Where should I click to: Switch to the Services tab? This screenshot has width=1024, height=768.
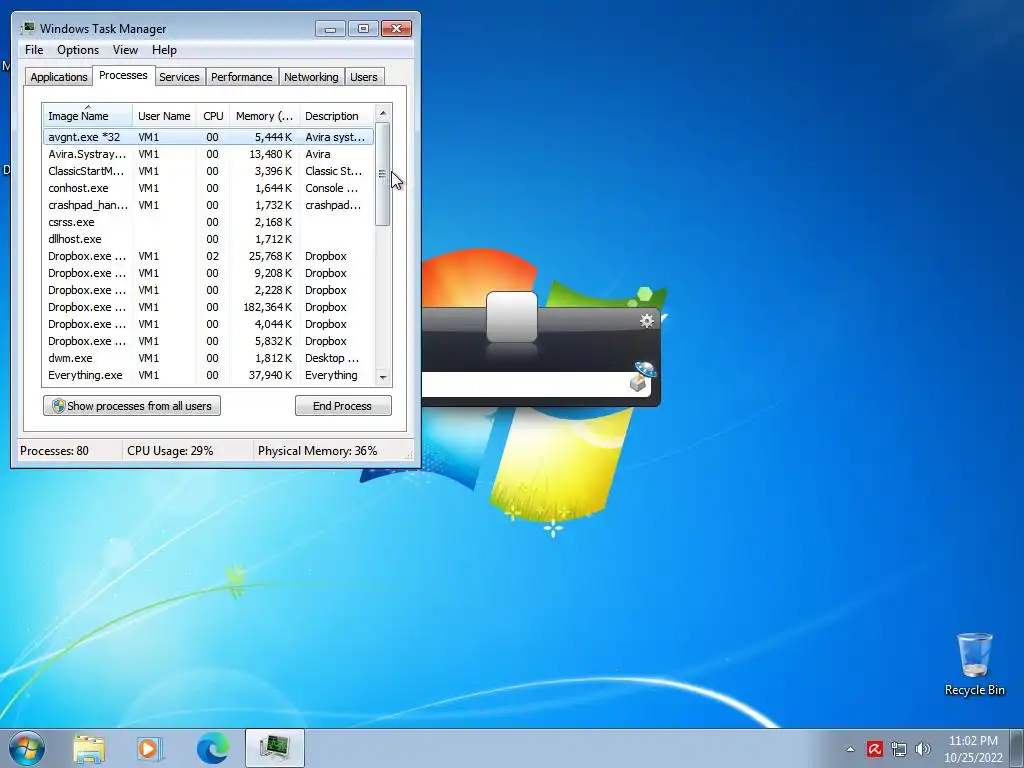179,77
